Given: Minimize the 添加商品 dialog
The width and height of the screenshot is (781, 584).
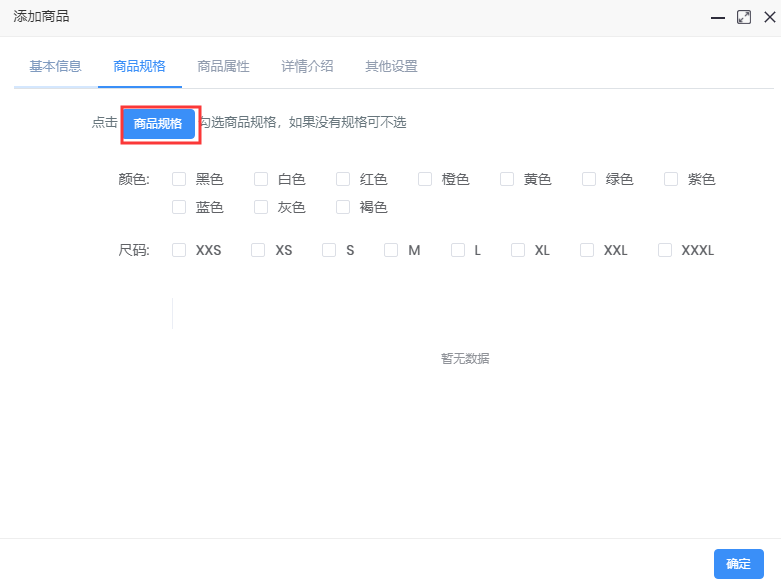Looking at the screenshot, I should click(x=717, y=17).
